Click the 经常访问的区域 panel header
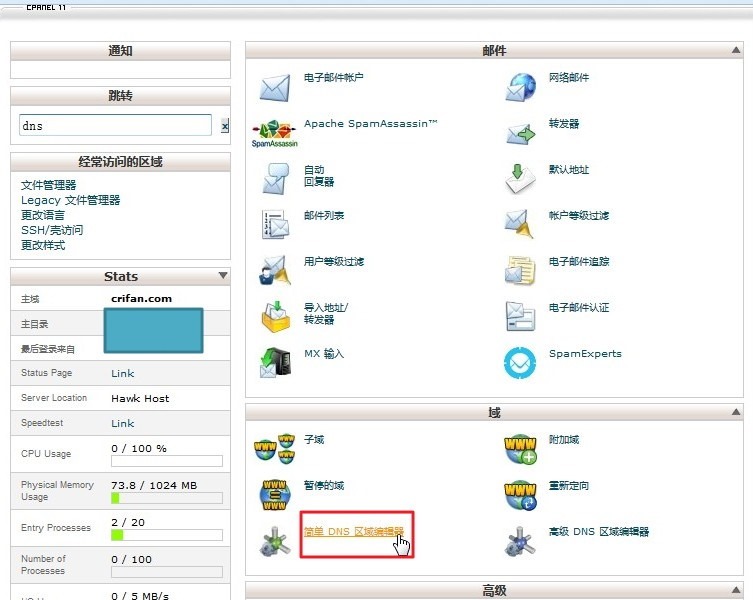753x600 pixels. point(120,162)
